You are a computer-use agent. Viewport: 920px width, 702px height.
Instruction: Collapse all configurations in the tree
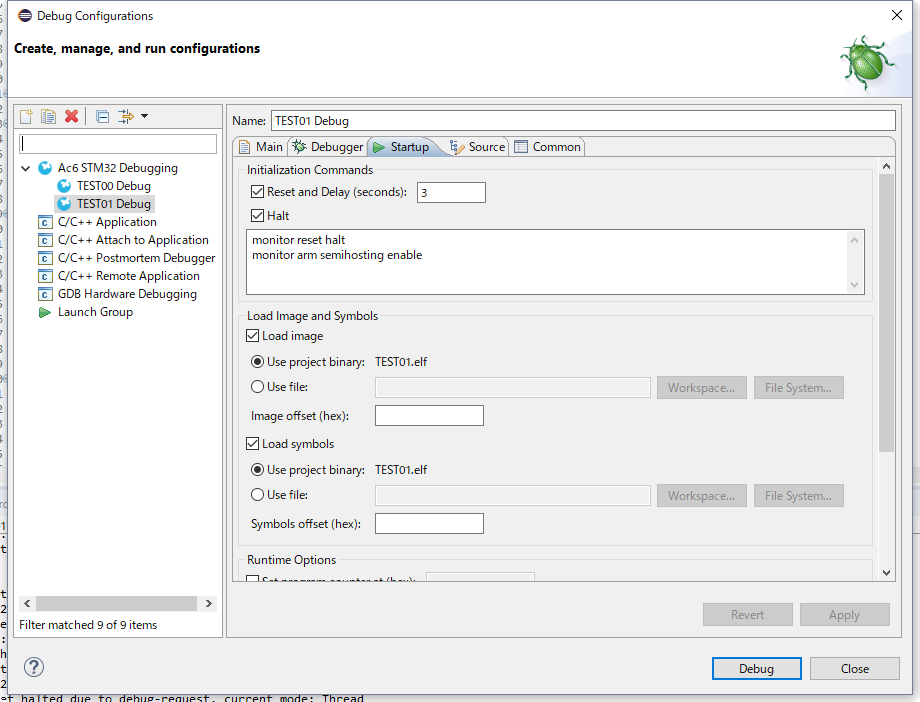tap(101, 116)
